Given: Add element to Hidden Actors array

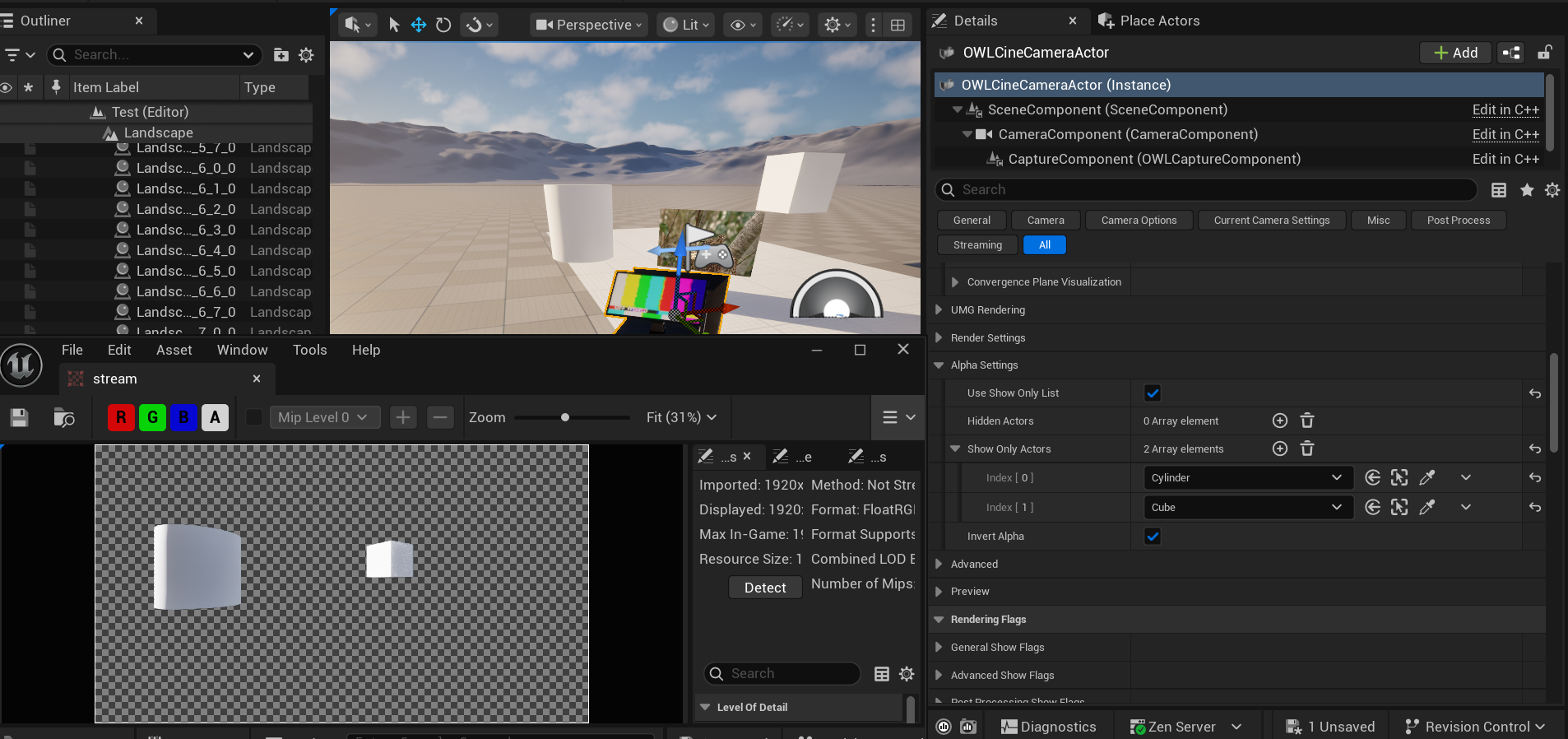Looking at the screenshot, I should coord(1280,421).
